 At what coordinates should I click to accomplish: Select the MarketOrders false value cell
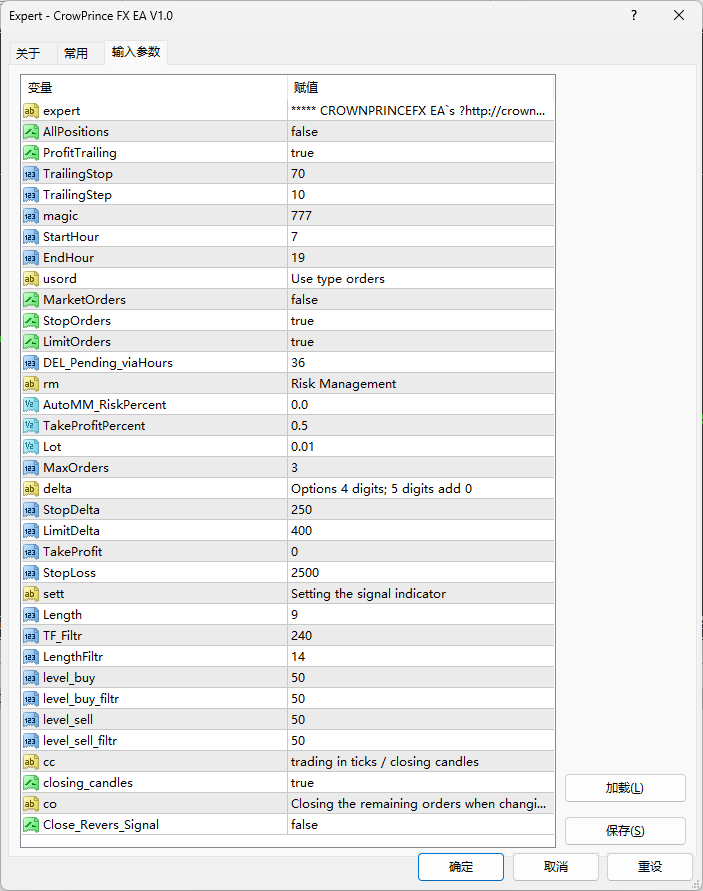point(420,300)
